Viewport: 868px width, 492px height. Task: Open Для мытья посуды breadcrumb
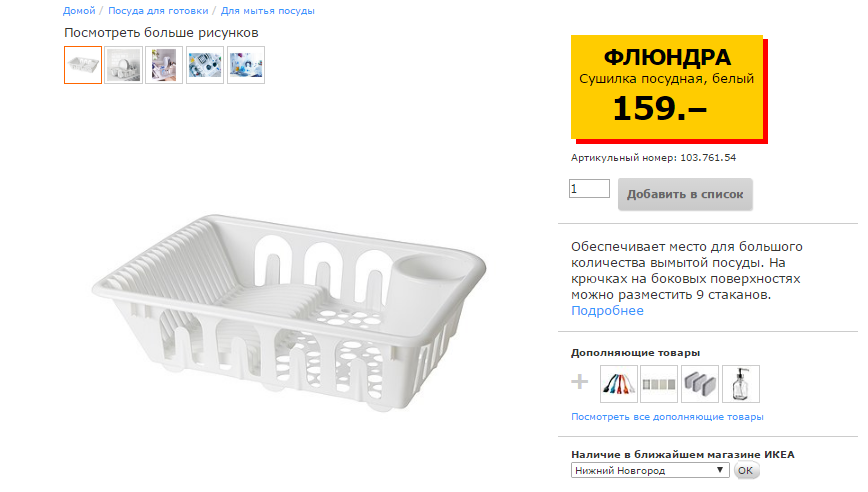coord(267,11)
